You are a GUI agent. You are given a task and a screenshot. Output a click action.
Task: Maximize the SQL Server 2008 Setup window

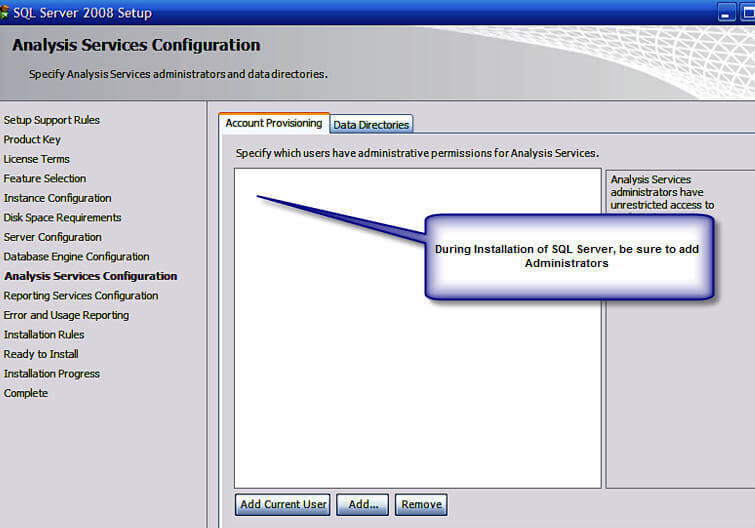point(748,13)
